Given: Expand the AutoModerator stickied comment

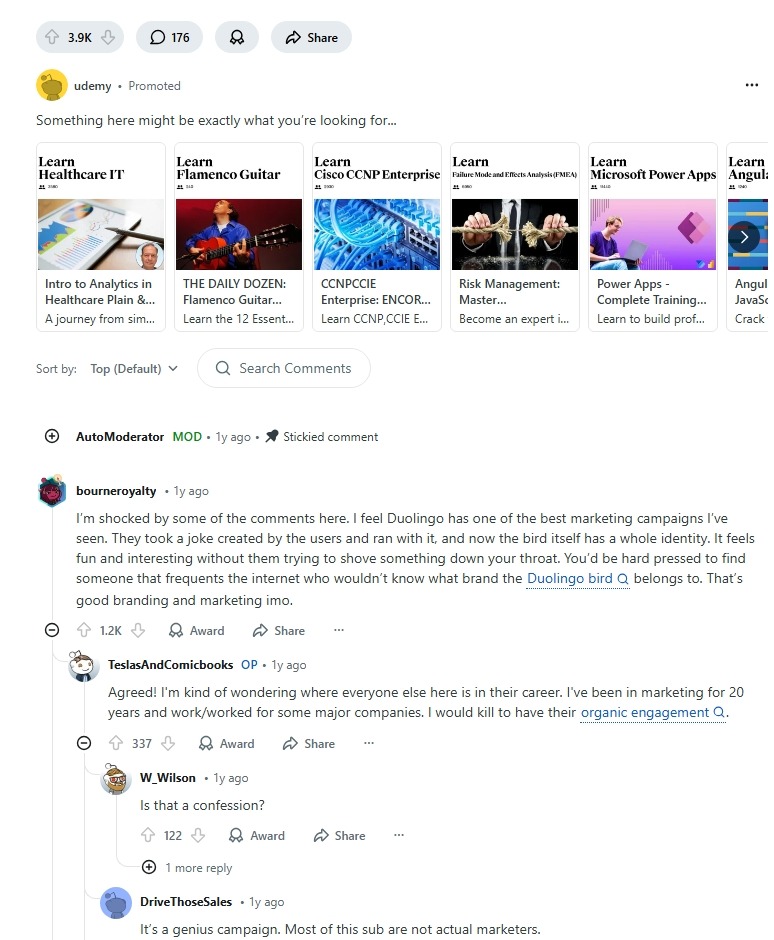Looking at the screenshot, I should [52, 436].
